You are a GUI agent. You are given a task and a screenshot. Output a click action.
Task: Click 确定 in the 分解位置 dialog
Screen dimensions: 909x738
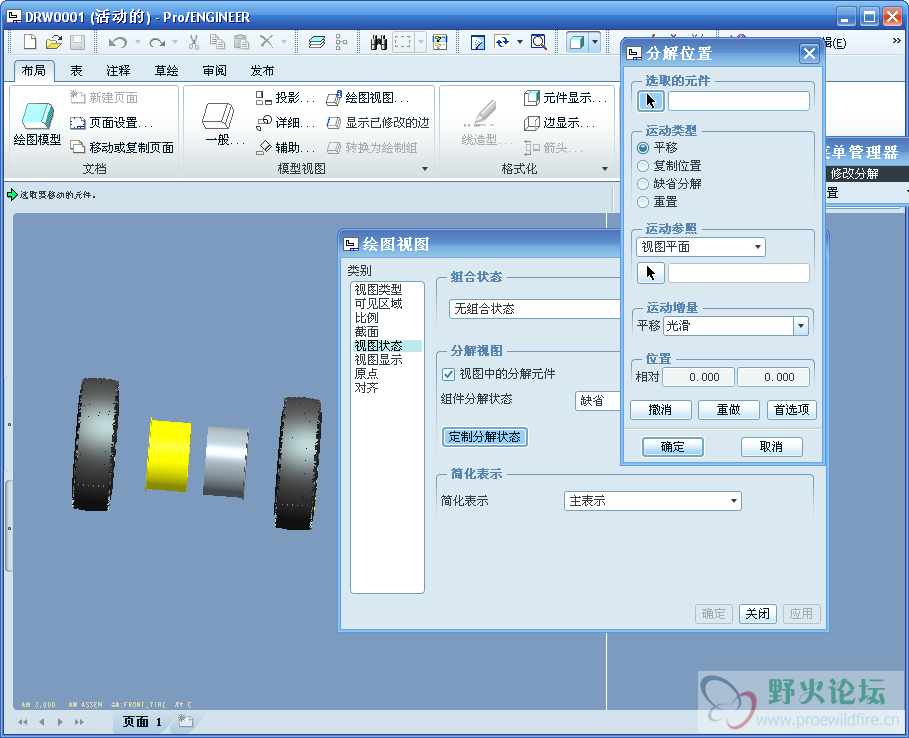(672, 447)
